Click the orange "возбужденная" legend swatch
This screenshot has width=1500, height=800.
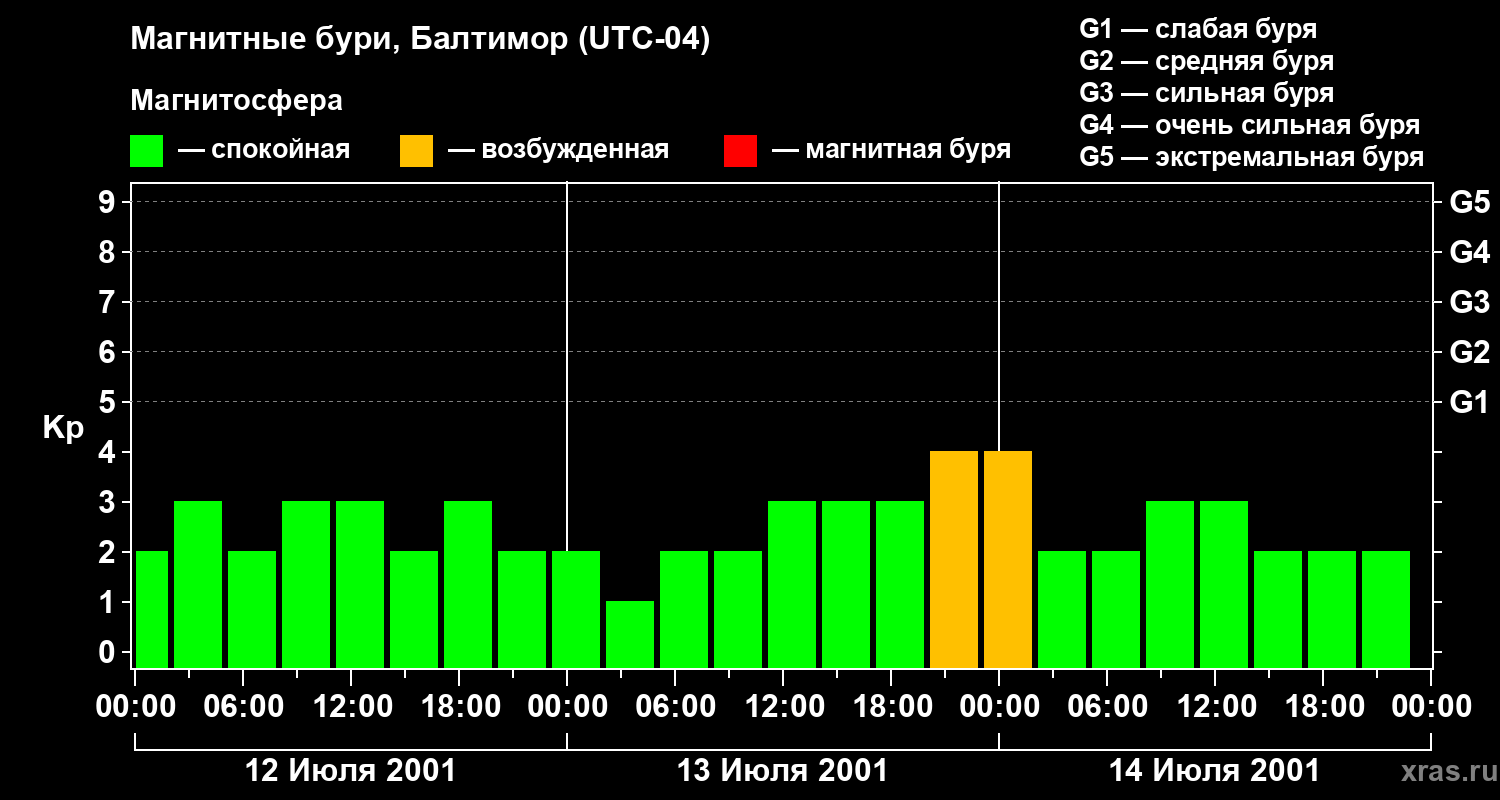(x=416, y=151)
